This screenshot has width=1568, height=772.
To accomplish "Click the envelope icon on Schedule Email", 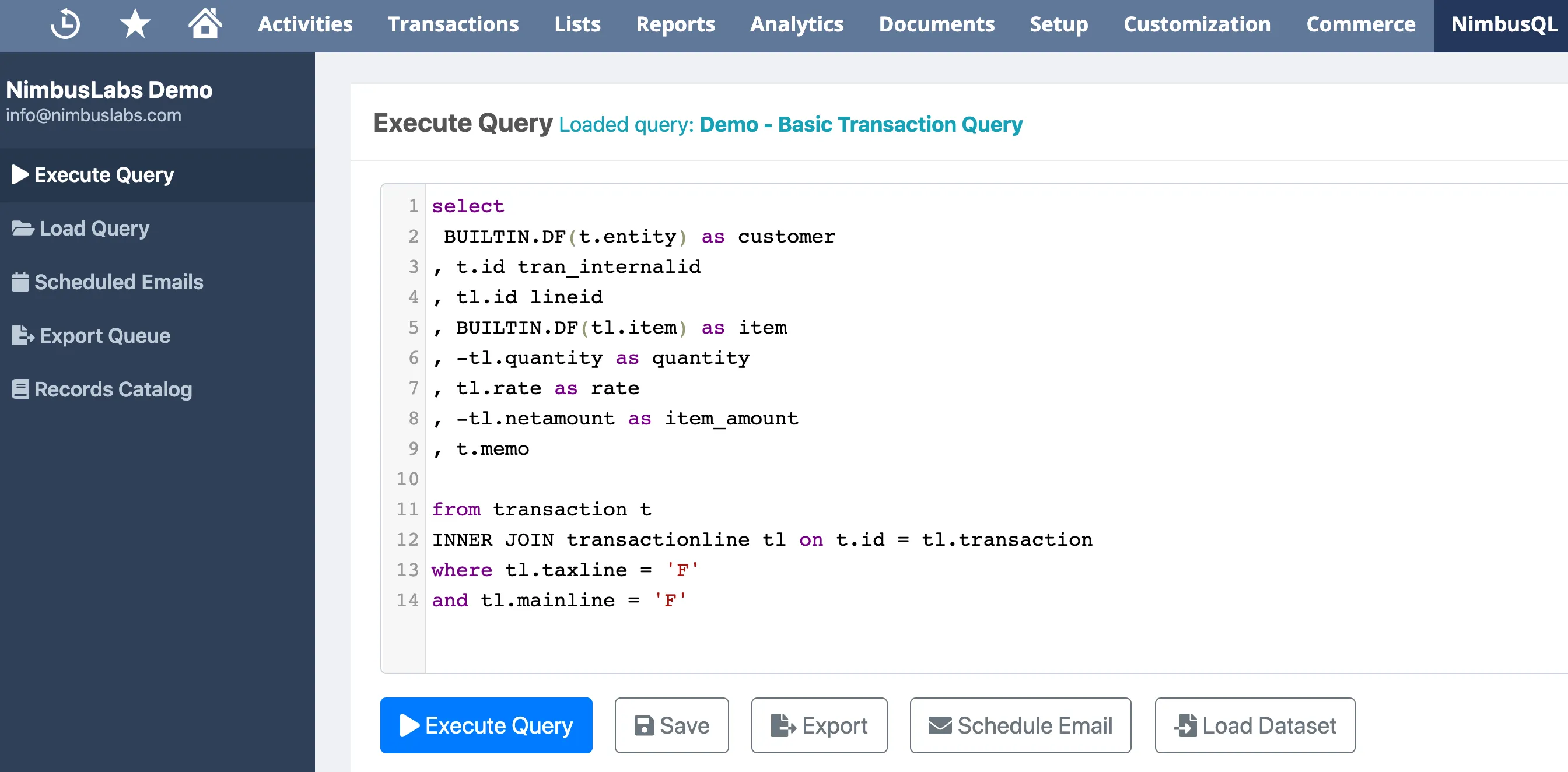I will click(940, 726).
